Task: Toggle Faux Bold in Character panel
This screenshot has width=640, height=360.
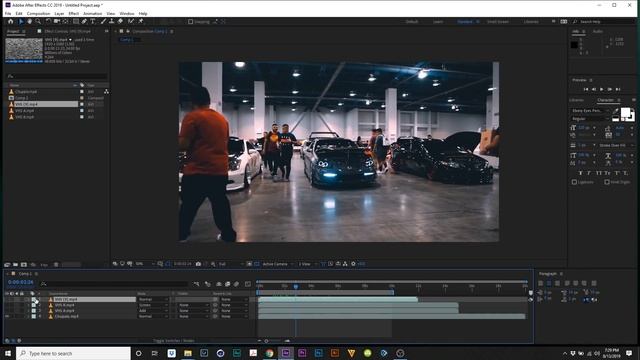Action: 580,173
